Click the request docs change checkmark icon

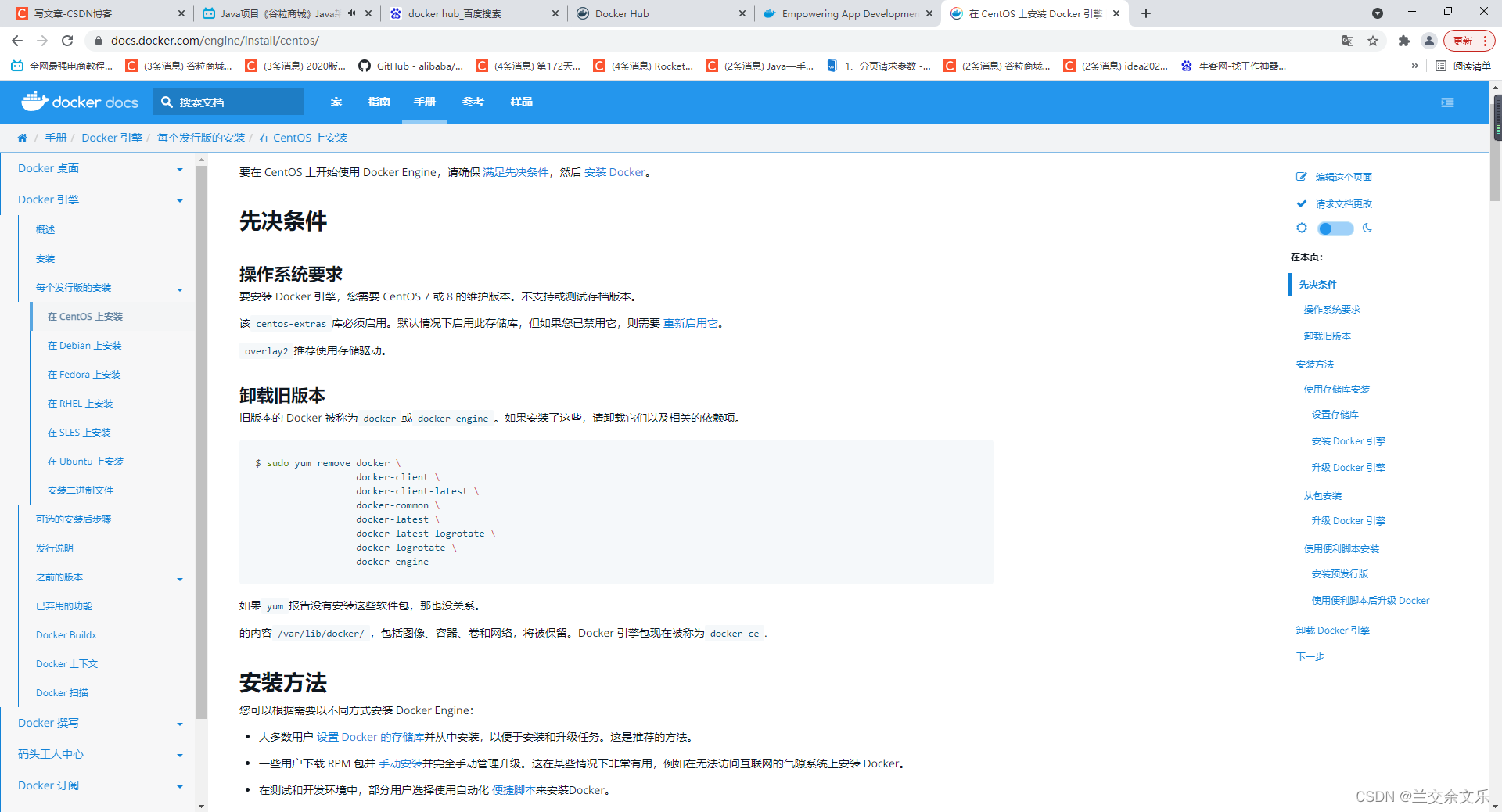coord(1301,203)
